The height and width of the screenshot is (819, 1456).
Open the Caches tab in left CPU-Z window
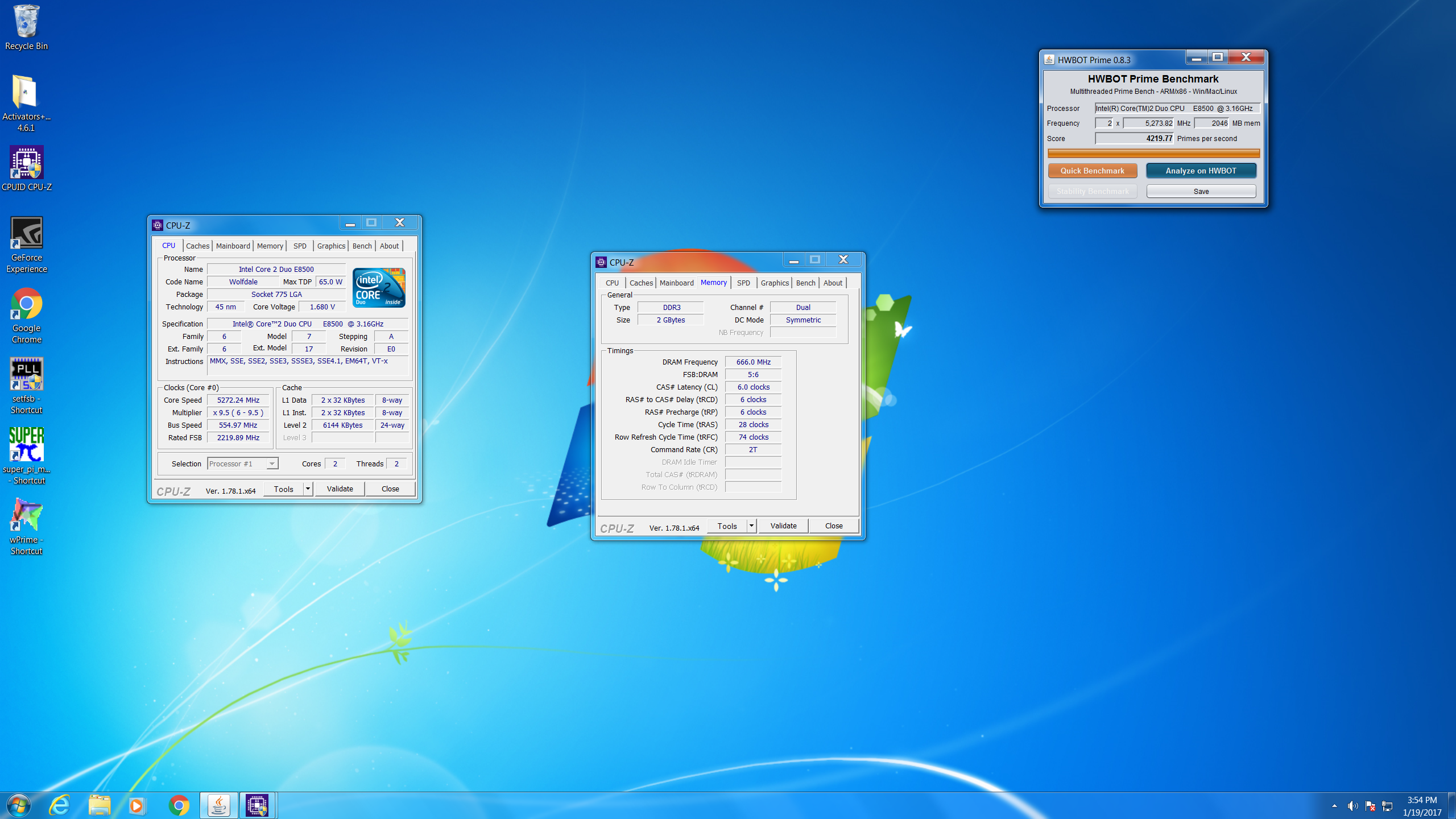click(197, 246)
